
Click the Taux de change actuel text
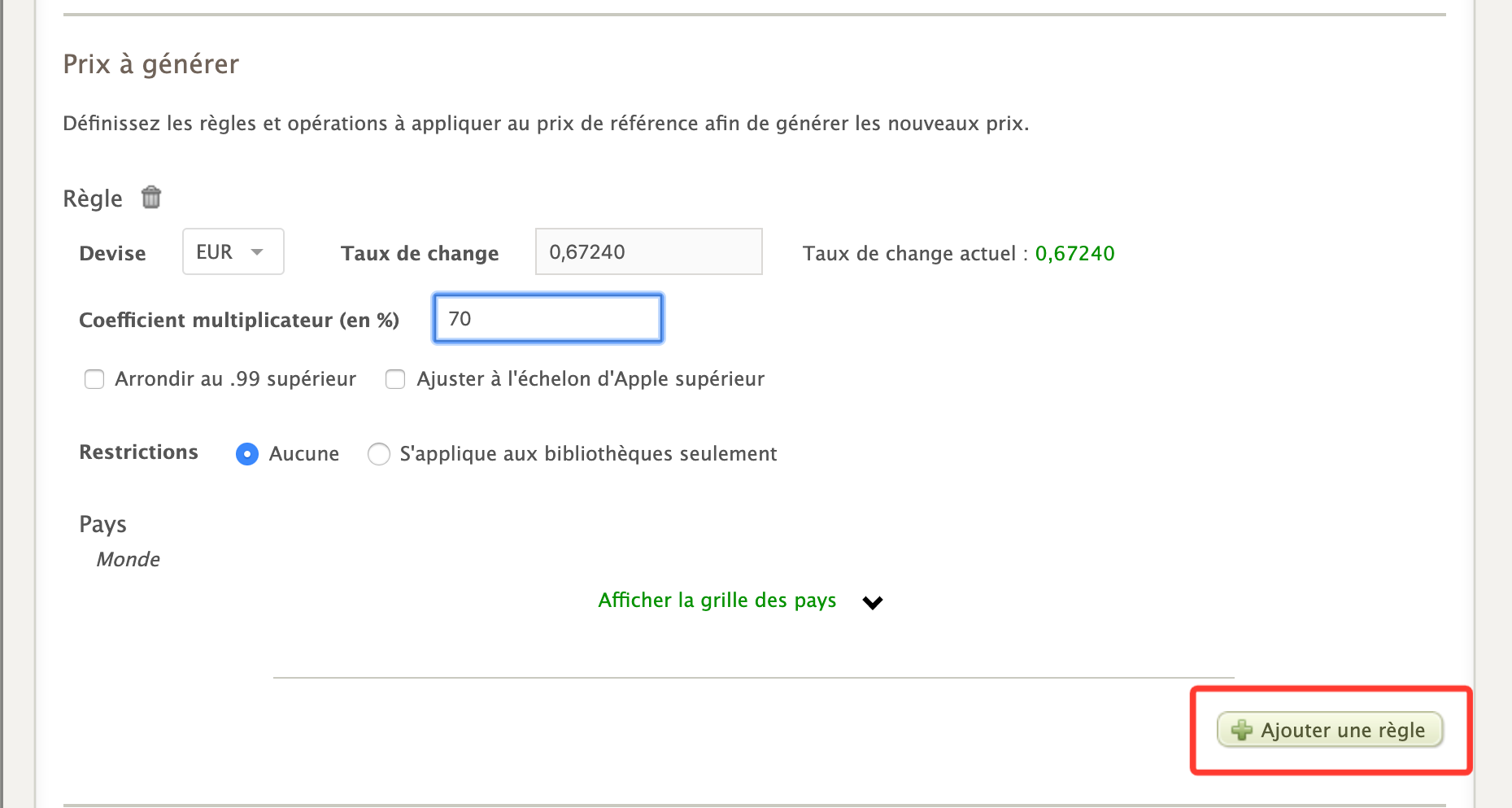click(x=909, y=254)
